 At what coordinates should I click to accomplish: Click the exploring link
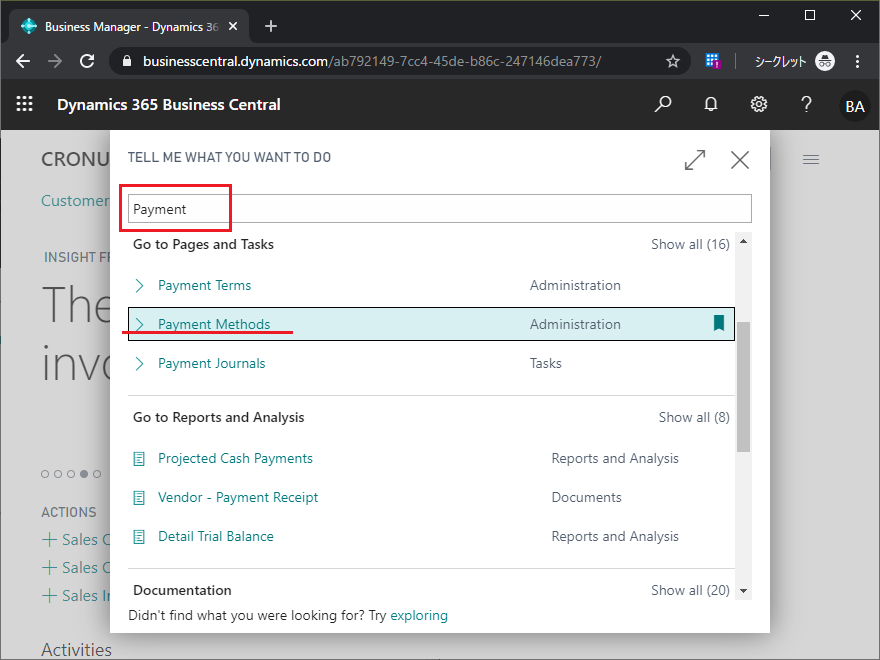(x=419, y=616)
